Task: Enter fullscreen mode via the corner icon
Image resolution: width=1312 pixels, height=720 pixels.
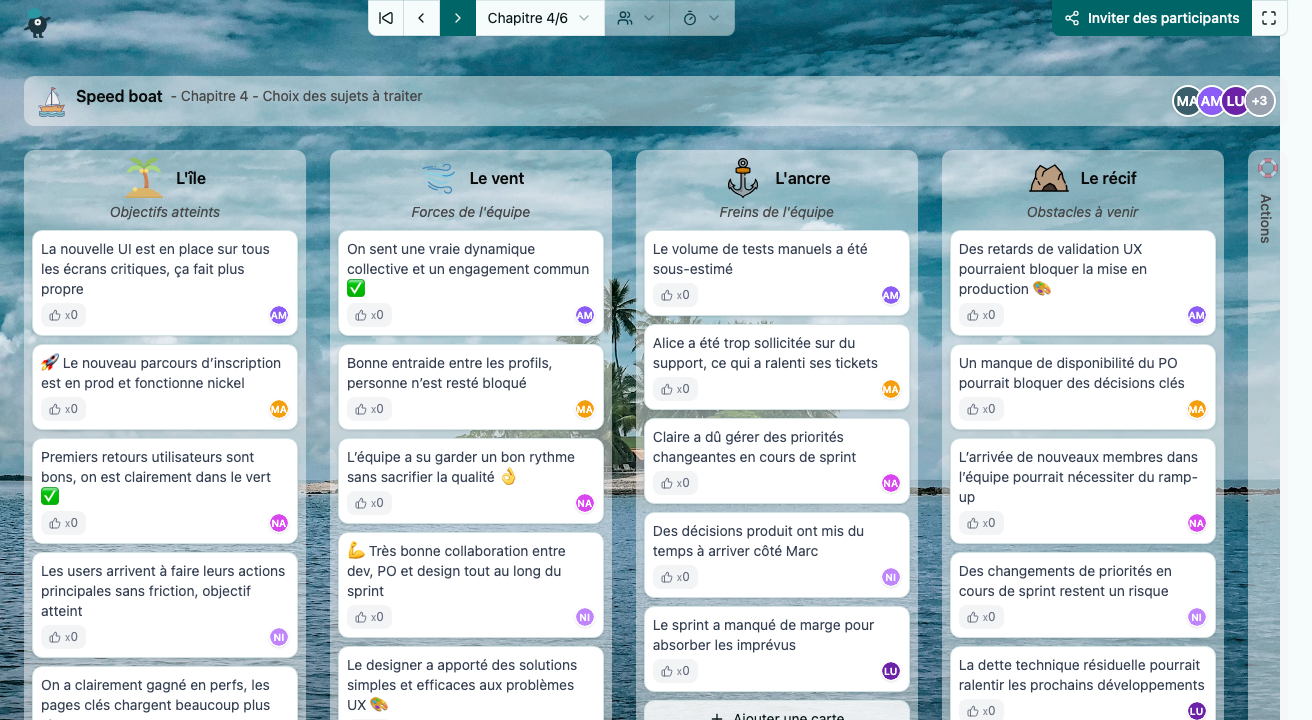Action: 1268,18
